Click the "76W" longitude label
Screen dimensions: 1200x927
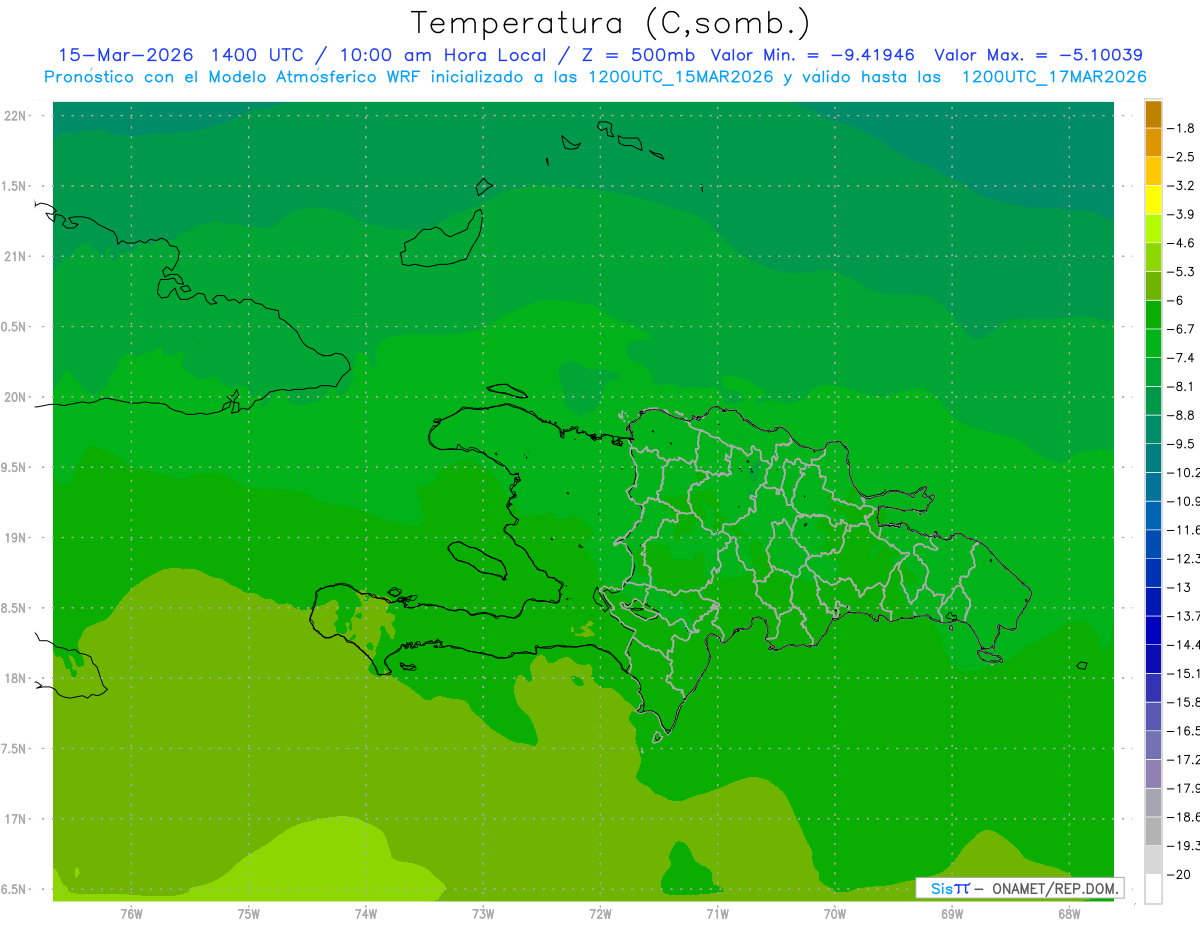click(131, 914)
